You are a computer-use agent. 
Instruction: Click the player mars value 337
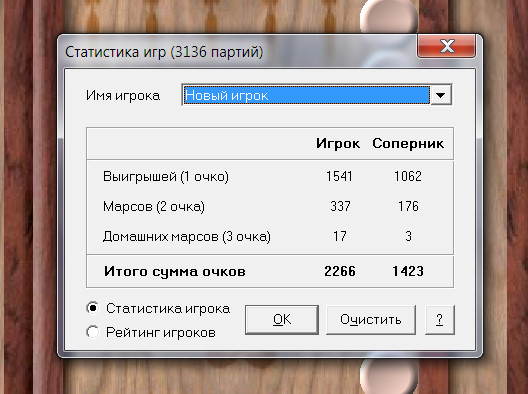[340, 206]
